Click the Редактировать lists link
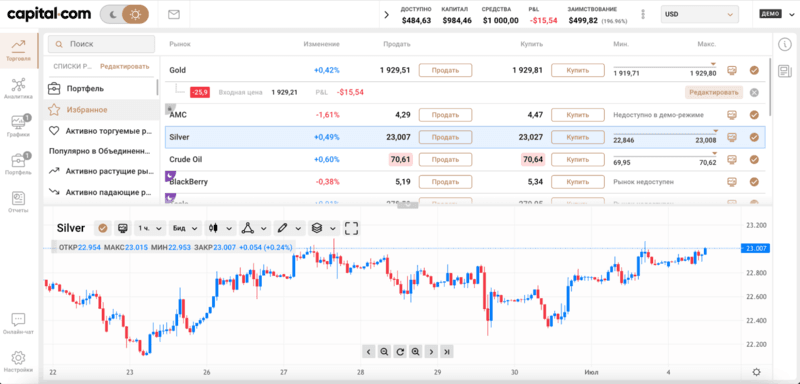The height and width of the screenshot is (384, 800). (x=124, y=66)
